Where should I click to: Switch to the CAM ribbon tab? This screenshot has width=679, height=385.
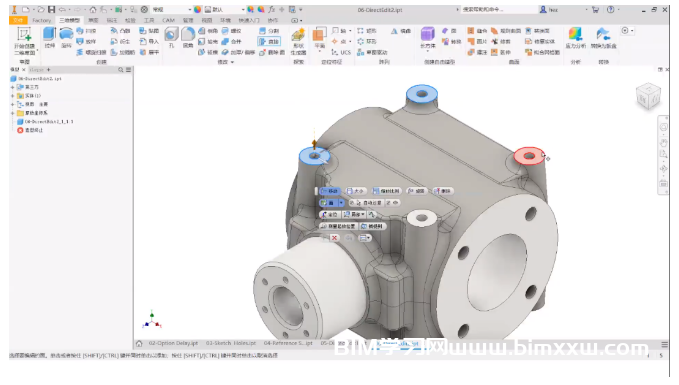pos(168,20)
